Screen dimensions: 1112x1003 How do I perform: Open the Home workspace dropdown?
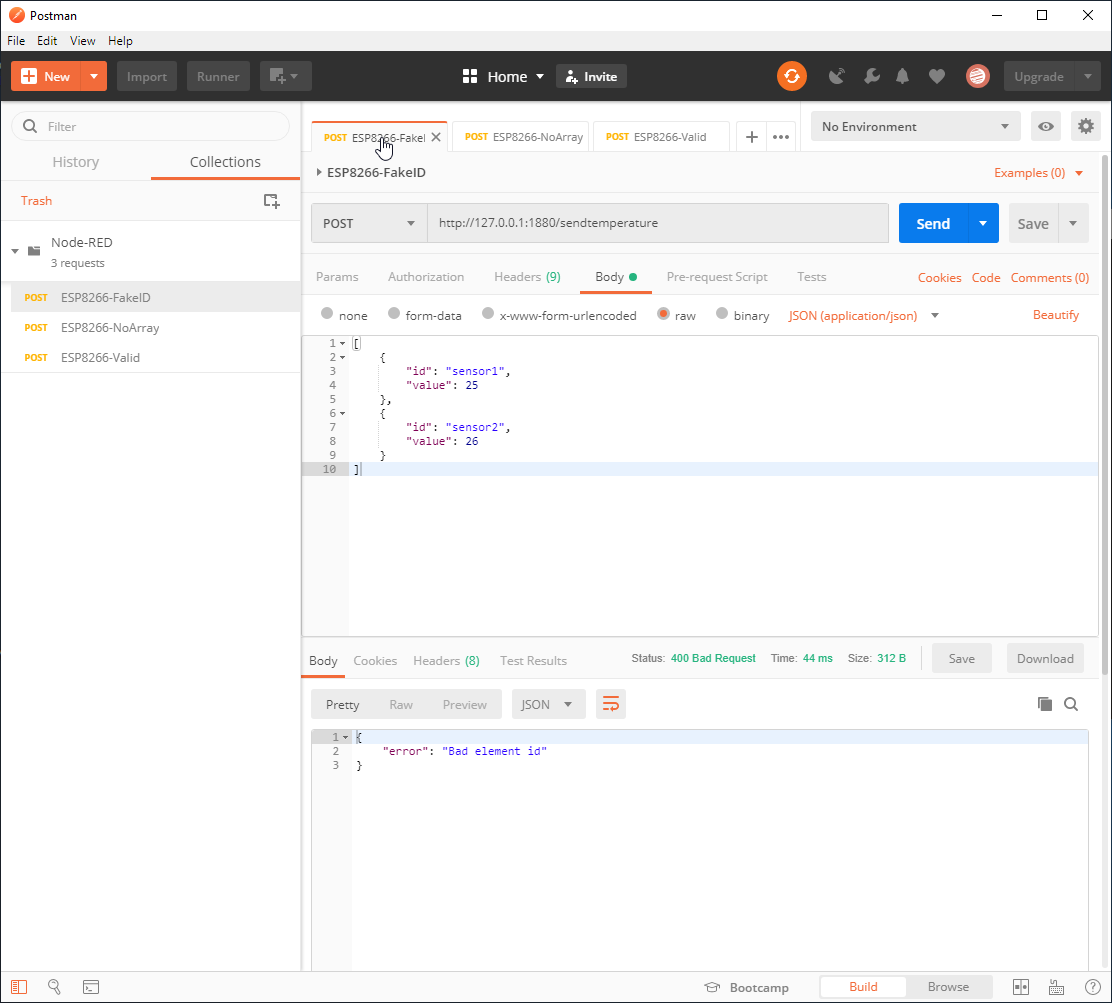point(540,76)
